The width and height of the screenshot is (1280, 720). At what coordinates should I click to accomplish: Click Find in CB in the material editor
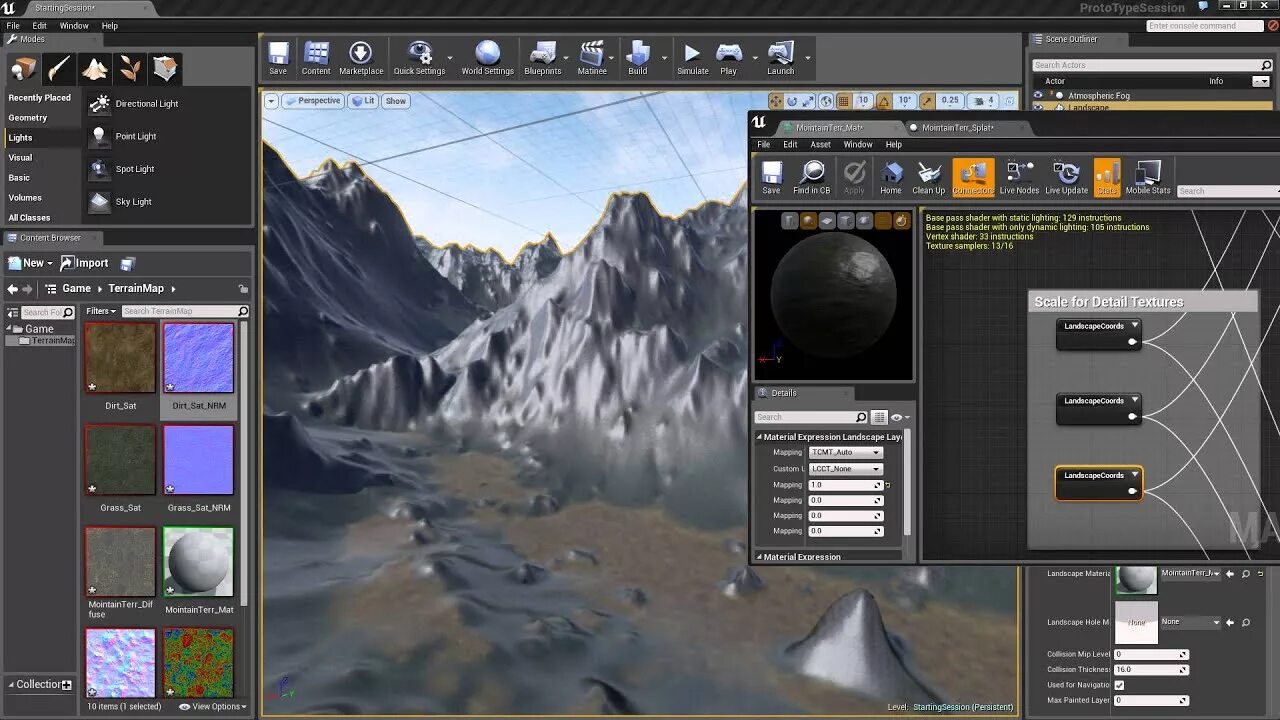pos(811,176)
